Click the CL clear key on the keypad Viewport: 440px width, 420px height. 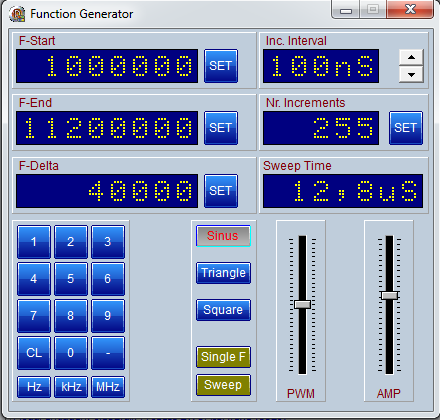[34, 353]
